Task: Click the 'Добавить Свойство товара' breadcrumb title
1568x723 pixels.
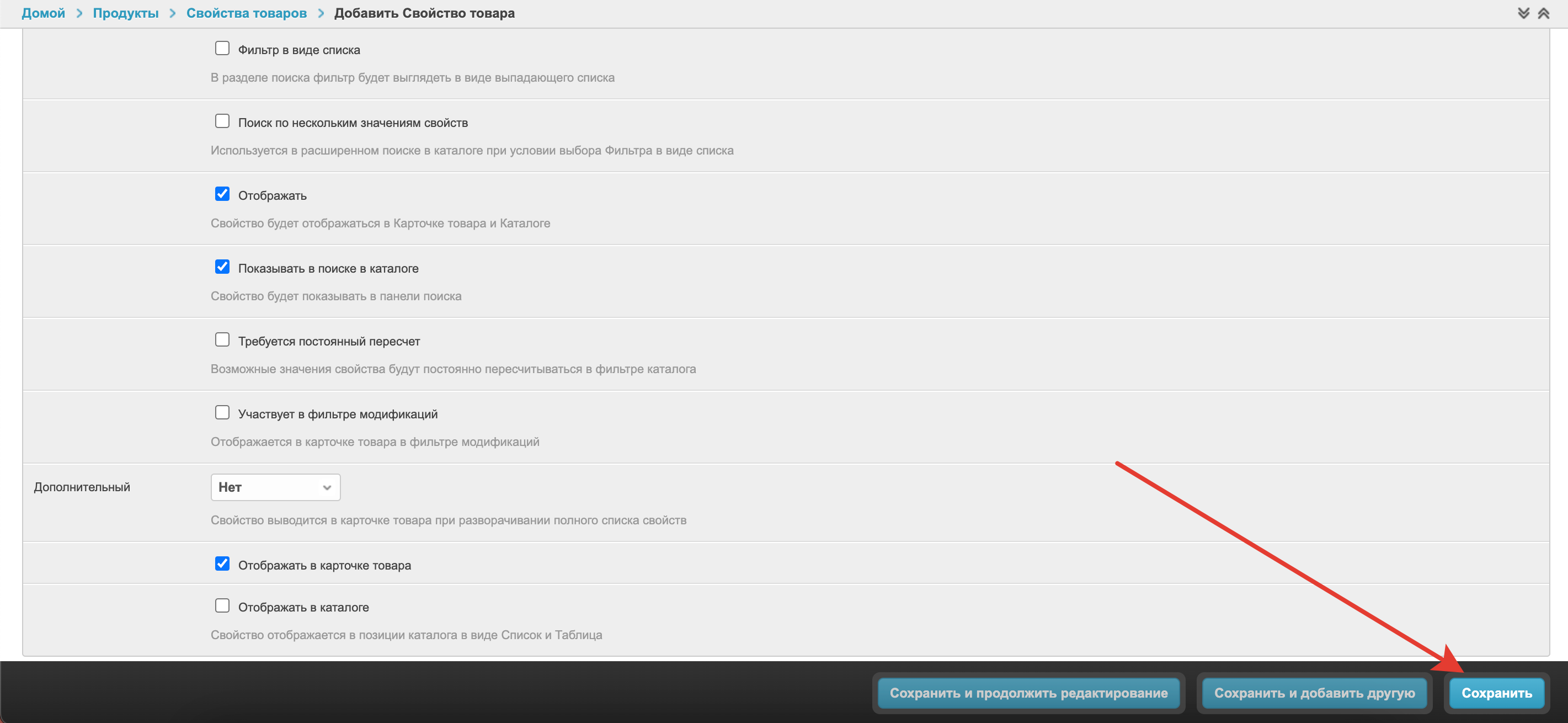Action: pos(424,13)
